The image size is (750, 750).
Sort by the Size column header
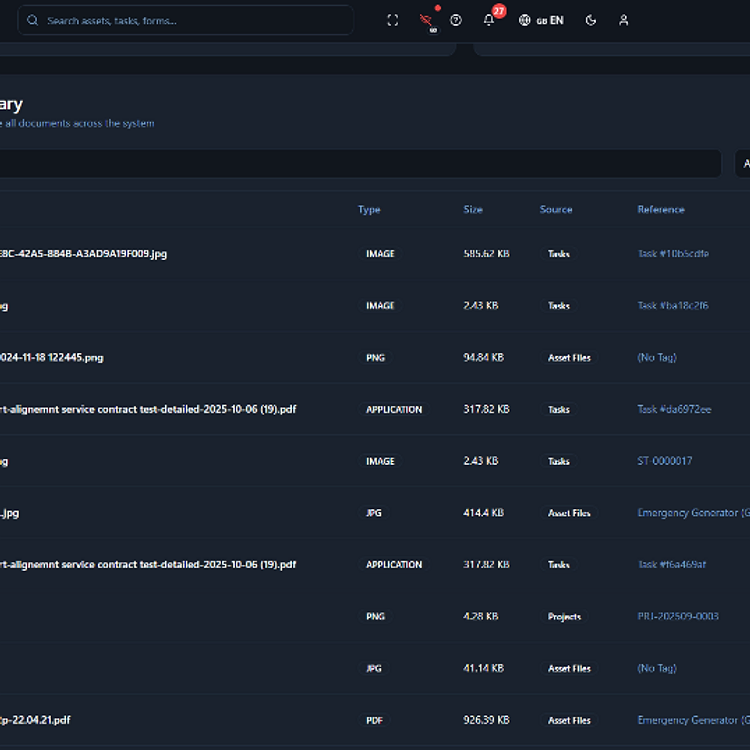pos(473,210)
